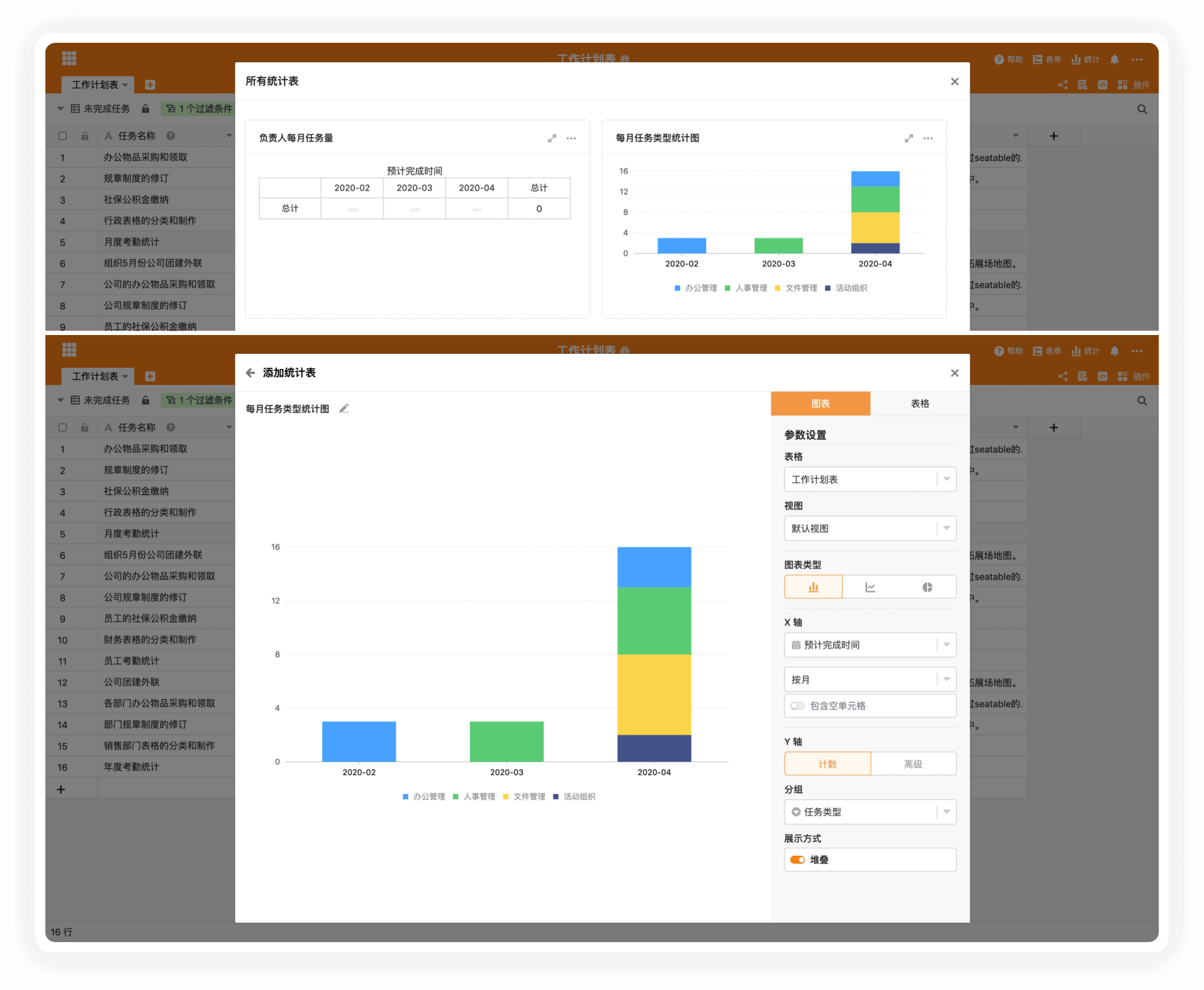Viewport: 1204px width, 990px height.
Task: Click the pencil icon to rename the chart
Action: pyautogui.click(x=344, y=409)
